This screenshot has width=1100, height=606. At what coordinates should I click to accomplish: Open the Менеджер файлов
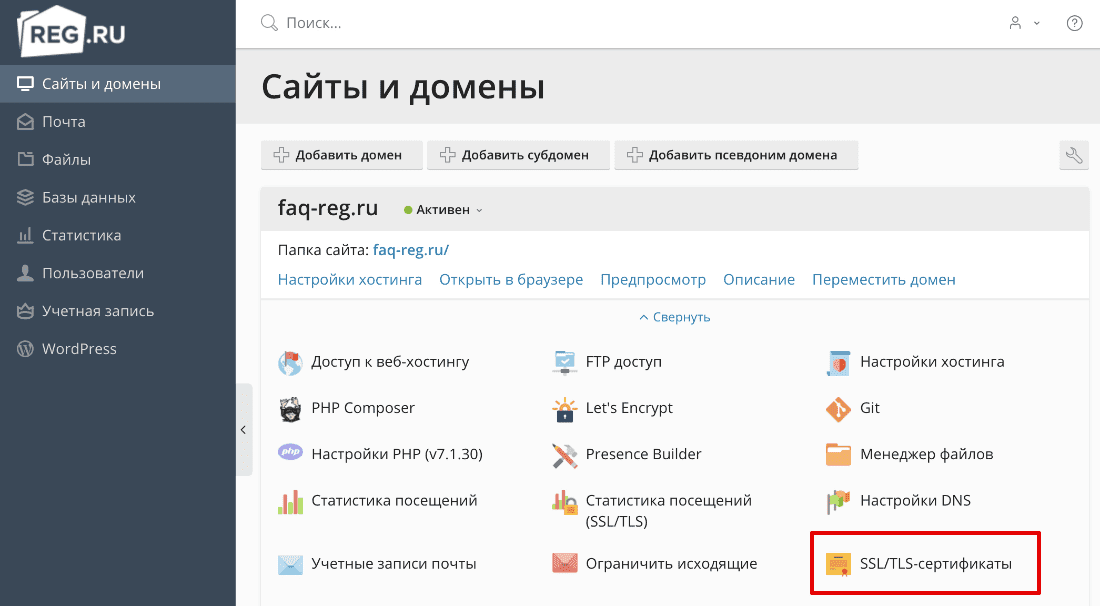(925, 454)
